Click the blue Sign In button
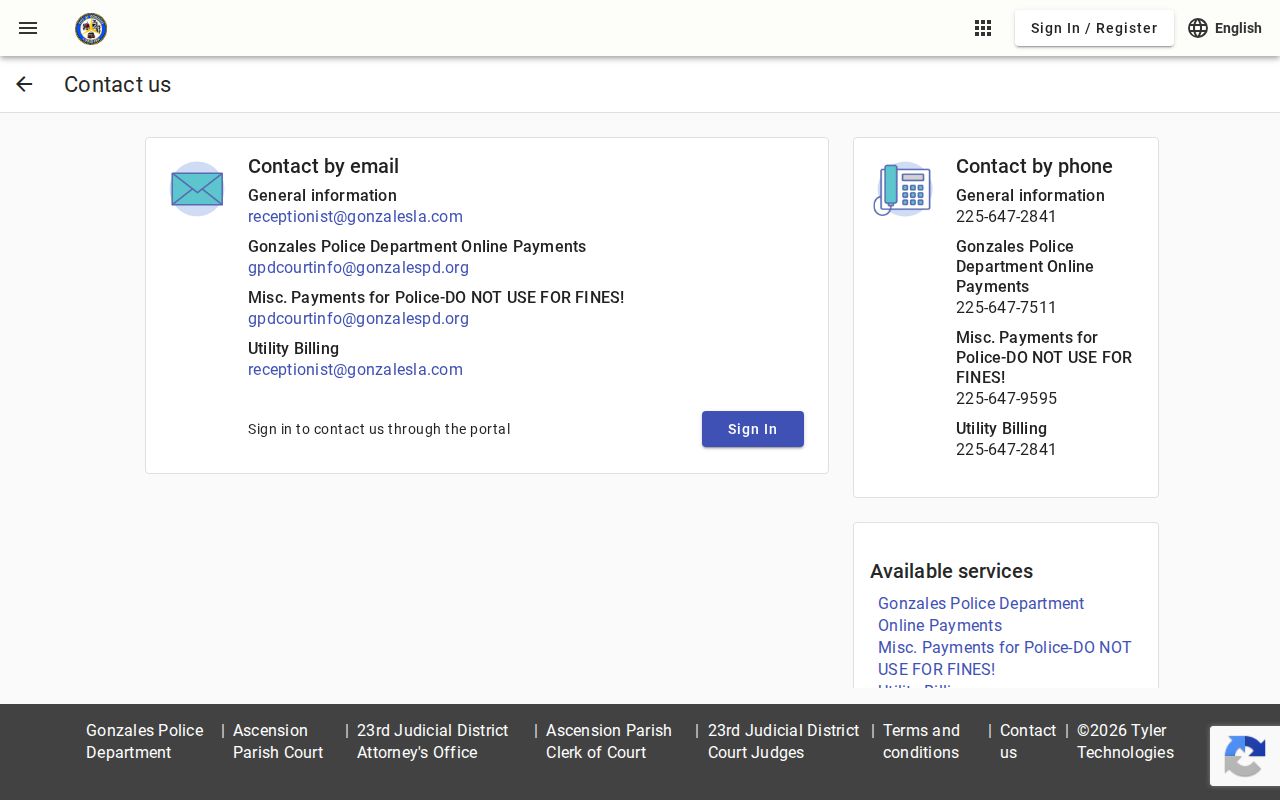The image size is (1280, 800). coord(753,429)
